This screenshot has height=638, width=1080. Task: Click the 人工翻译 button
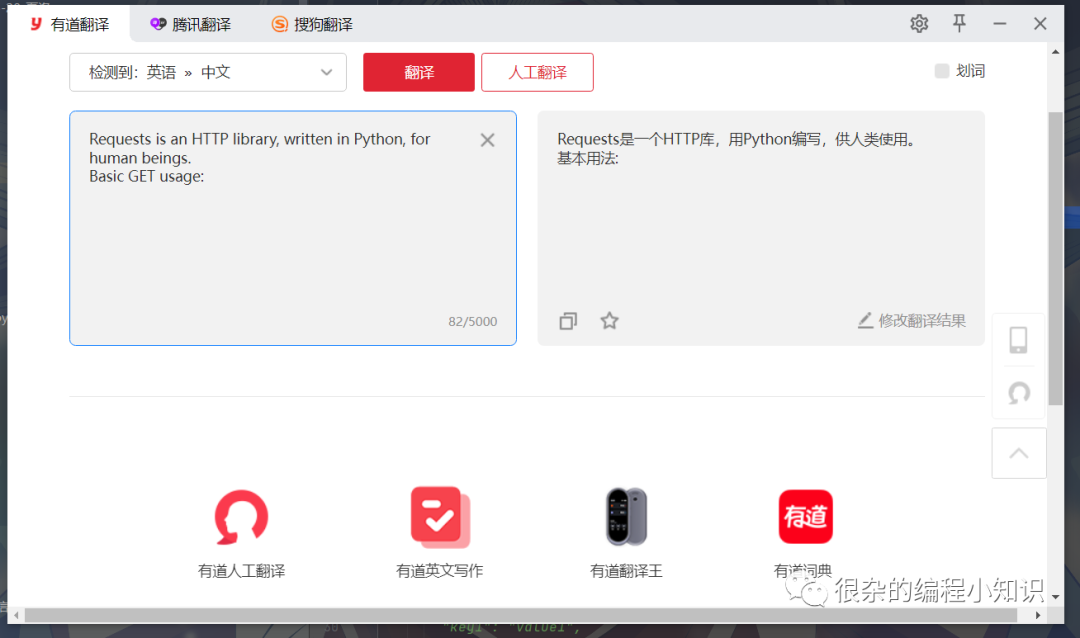[x=537, y=72]
